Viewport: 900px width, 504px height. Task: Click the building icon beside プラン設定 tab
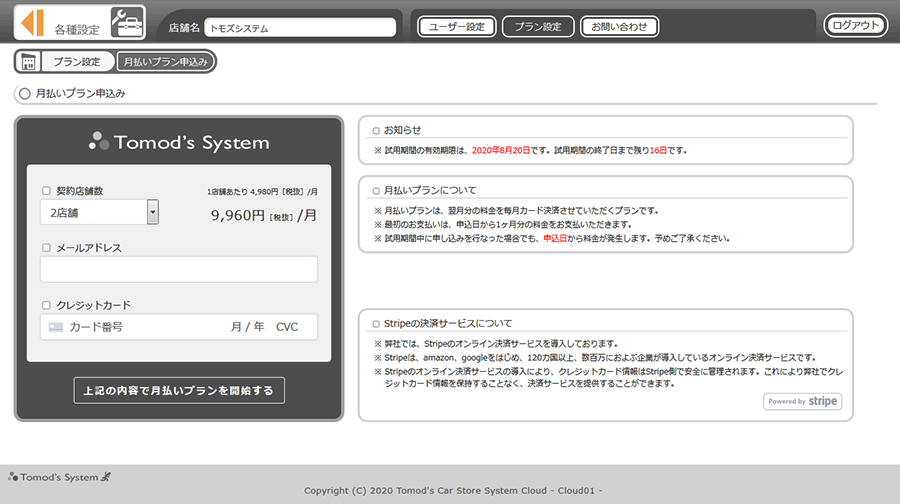28,61
